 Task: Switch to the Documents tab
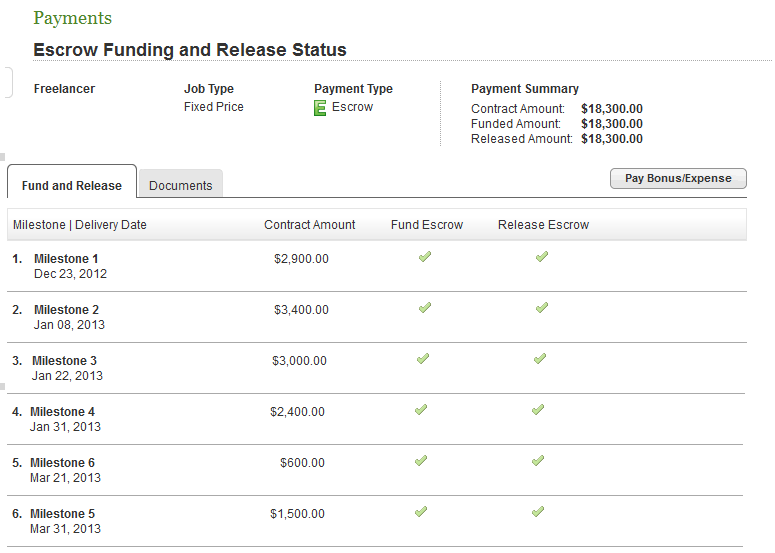tap(180, 185)
